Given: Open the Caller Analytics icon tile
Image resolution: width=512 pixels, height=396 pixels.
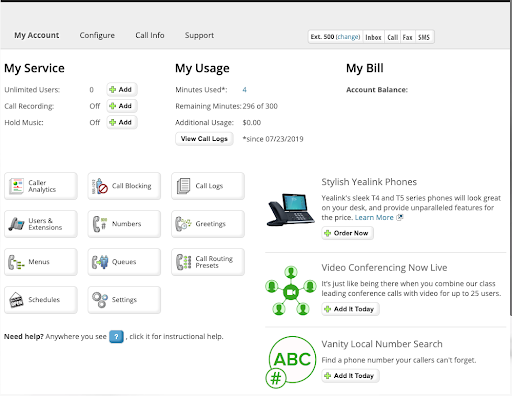Looking at the screenshot, I should point(16,186).
